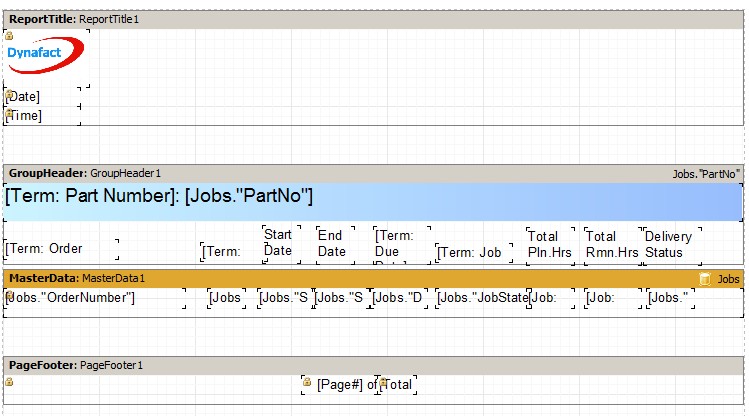Select the Start Date column header

pos(279,243)
